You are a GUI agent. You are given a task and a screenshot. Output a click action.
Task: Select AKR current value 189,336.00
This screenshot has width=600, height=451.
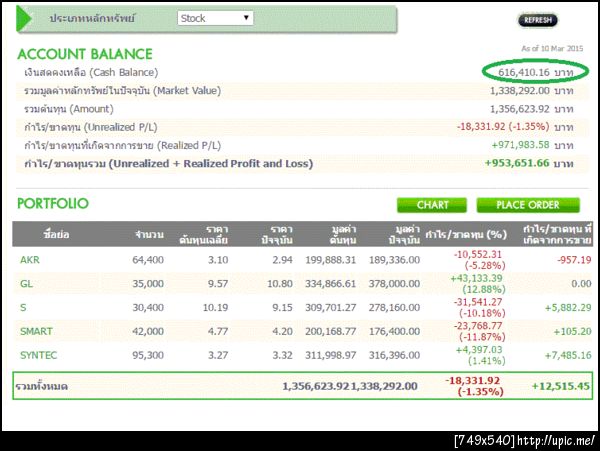click(x=395, y=260)
